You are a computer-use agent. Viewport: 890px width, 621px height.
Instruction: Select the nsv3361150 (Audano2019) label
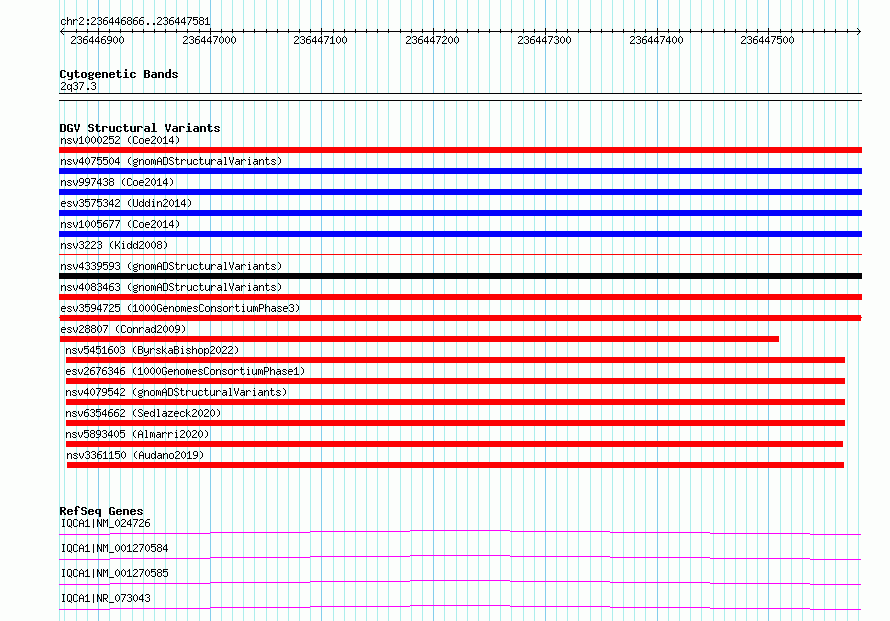(135, 455)
